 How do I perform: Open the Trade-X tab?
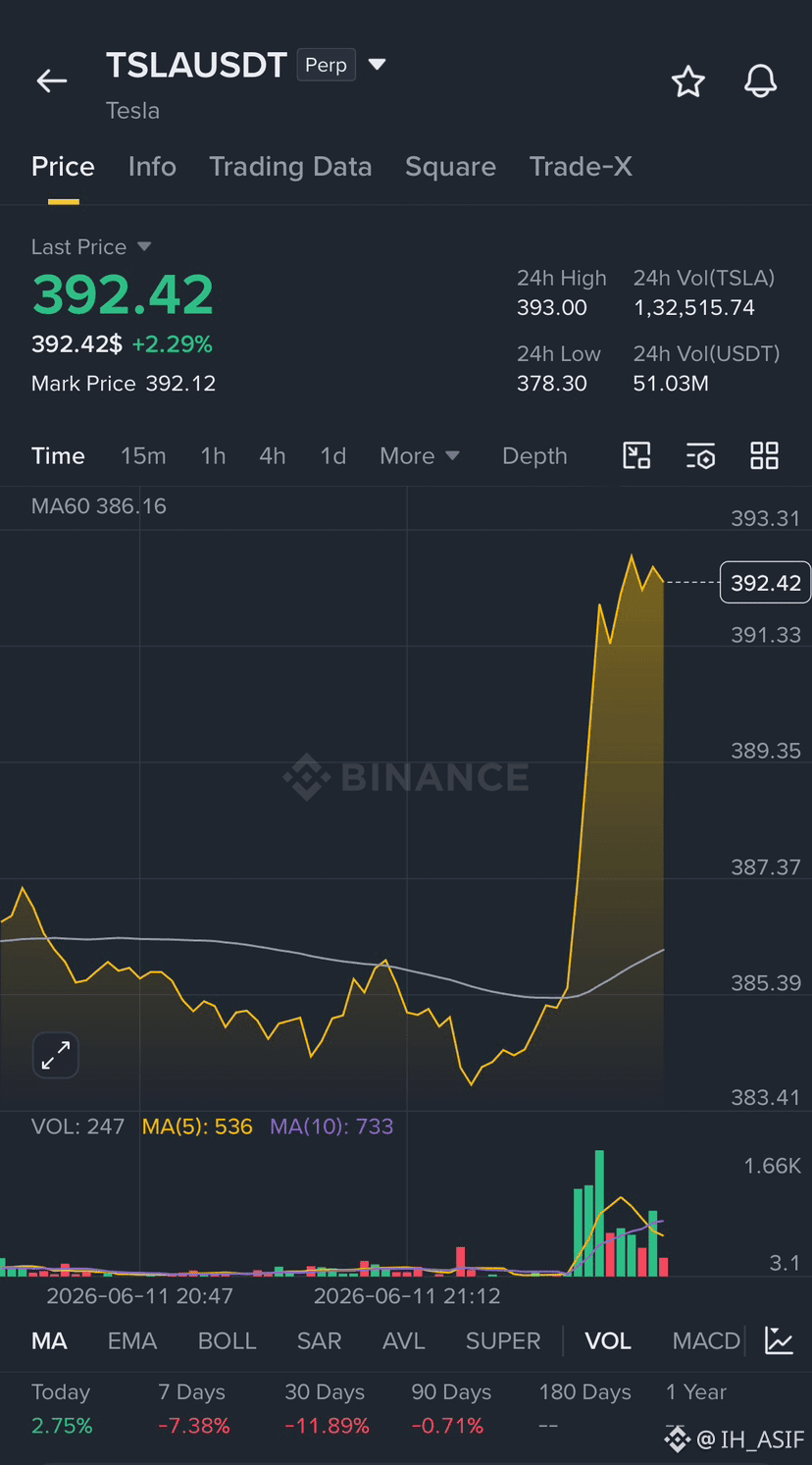(581, 167)
